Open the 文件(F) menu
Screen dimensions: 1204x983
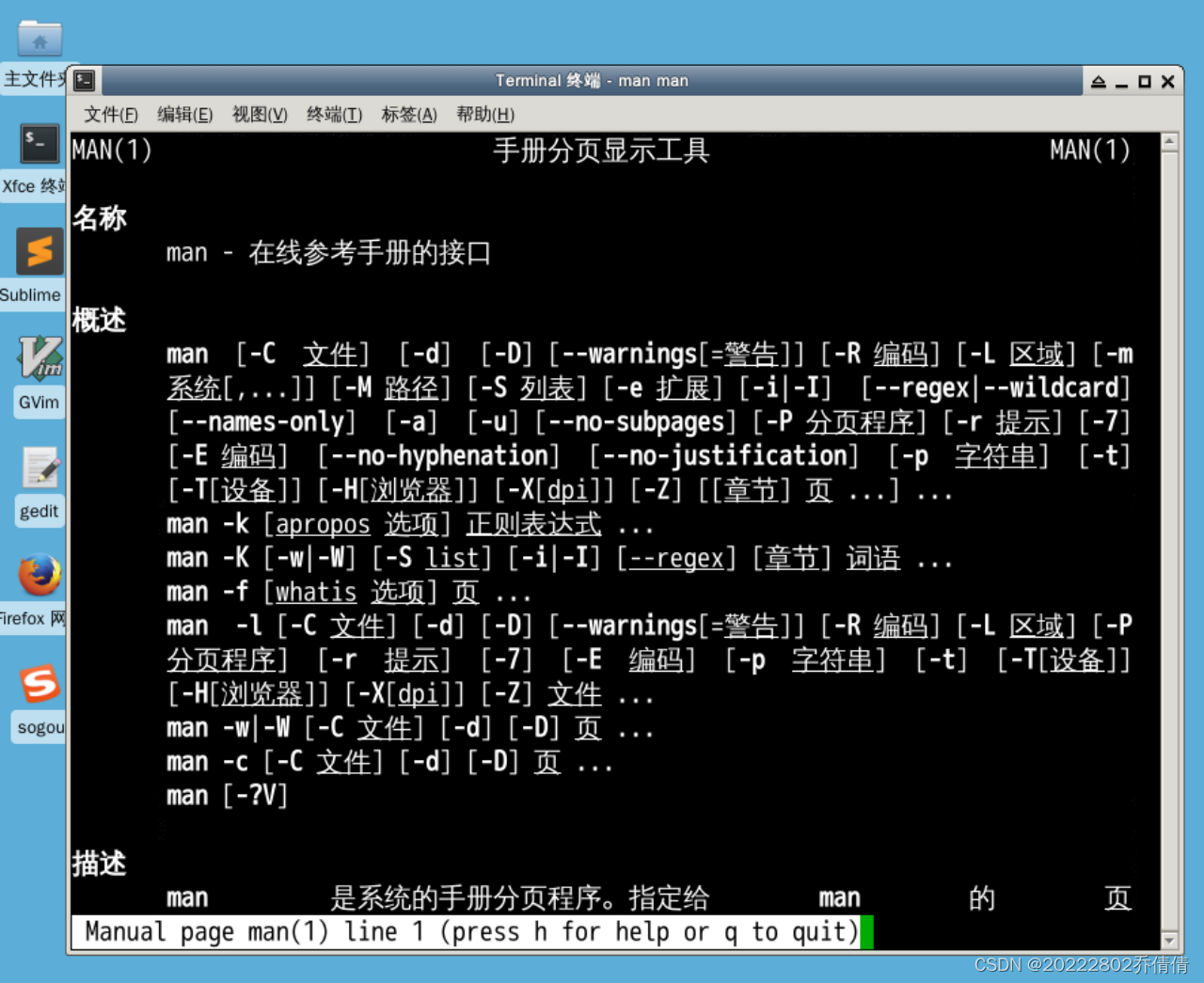110,115
